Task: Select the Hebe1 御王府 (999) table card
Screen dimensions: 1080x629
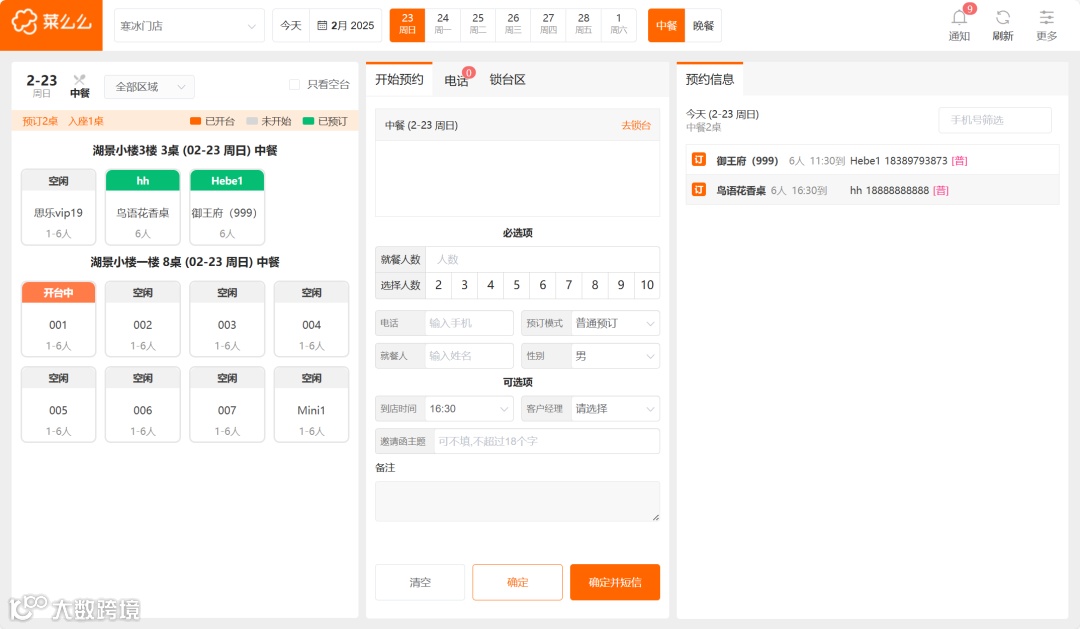Action: (x=227, y=207)
